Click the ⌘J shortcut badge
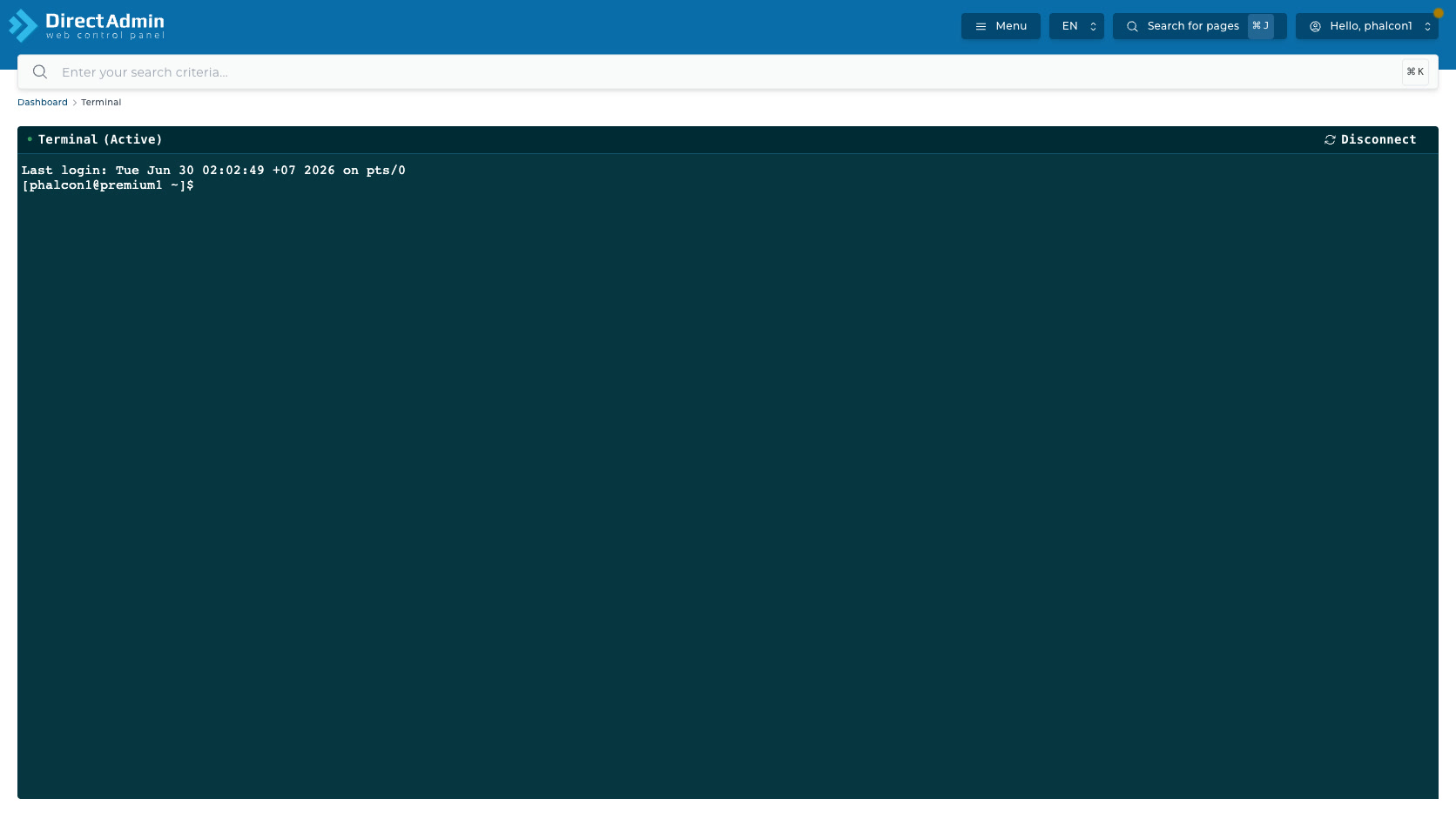The height and width of the screenshot is (819, 1456). 1260,26
